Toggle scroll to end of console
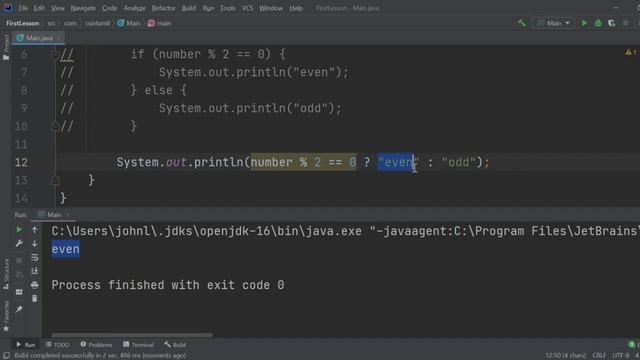 tap(35, 271)
